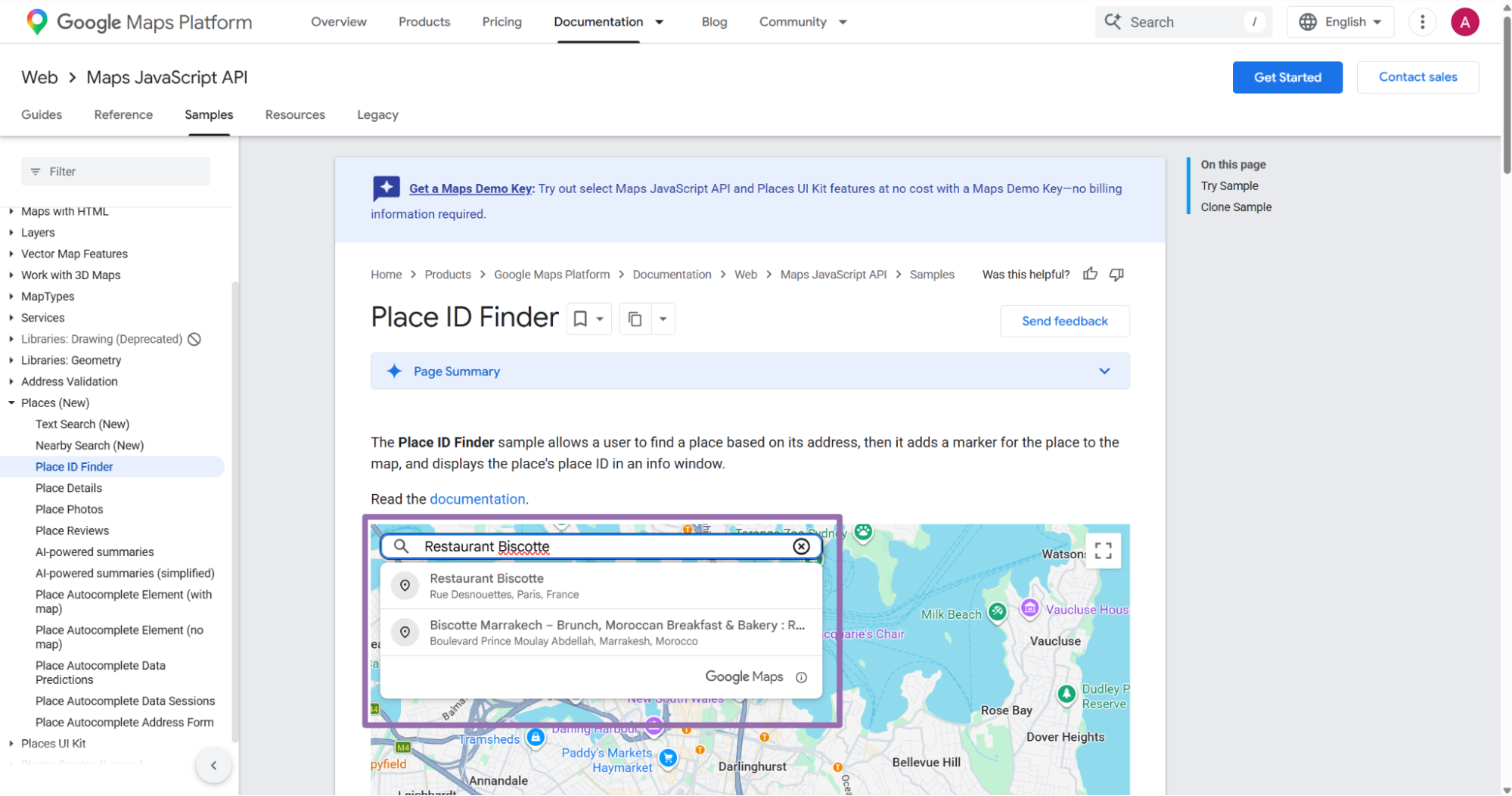Open the account avatar A
Image resolution: width=1512 pixels, height=796 pixels.
(x=1464, y=22)
